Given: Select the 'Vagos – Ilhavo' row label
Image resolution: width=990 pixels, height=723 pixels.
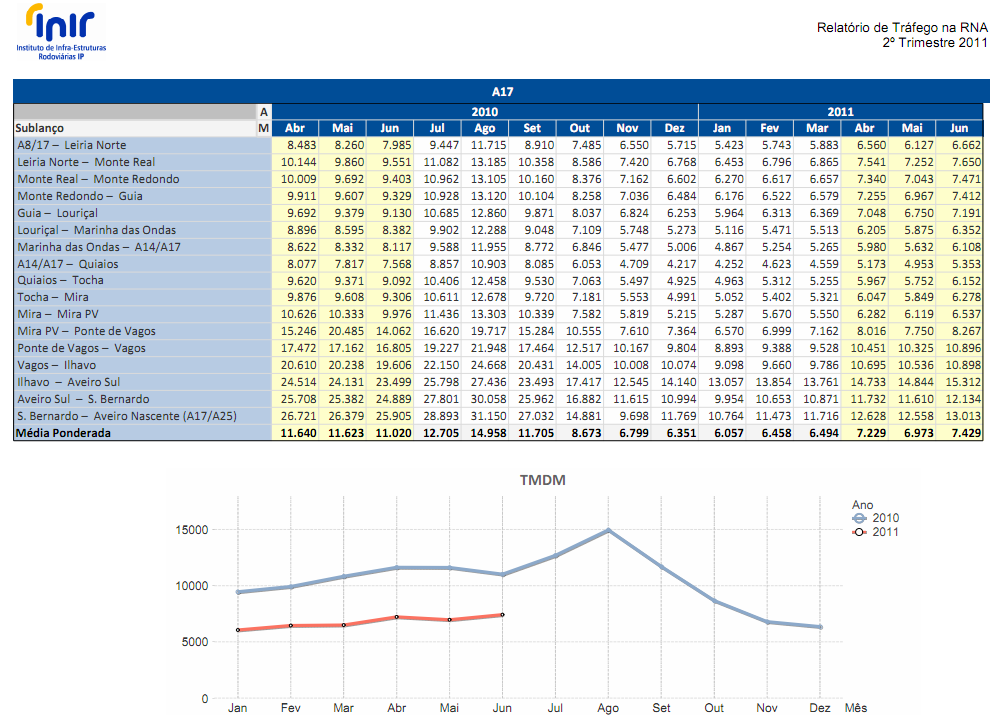Looking at the screenshot, I should pos(56,366).
